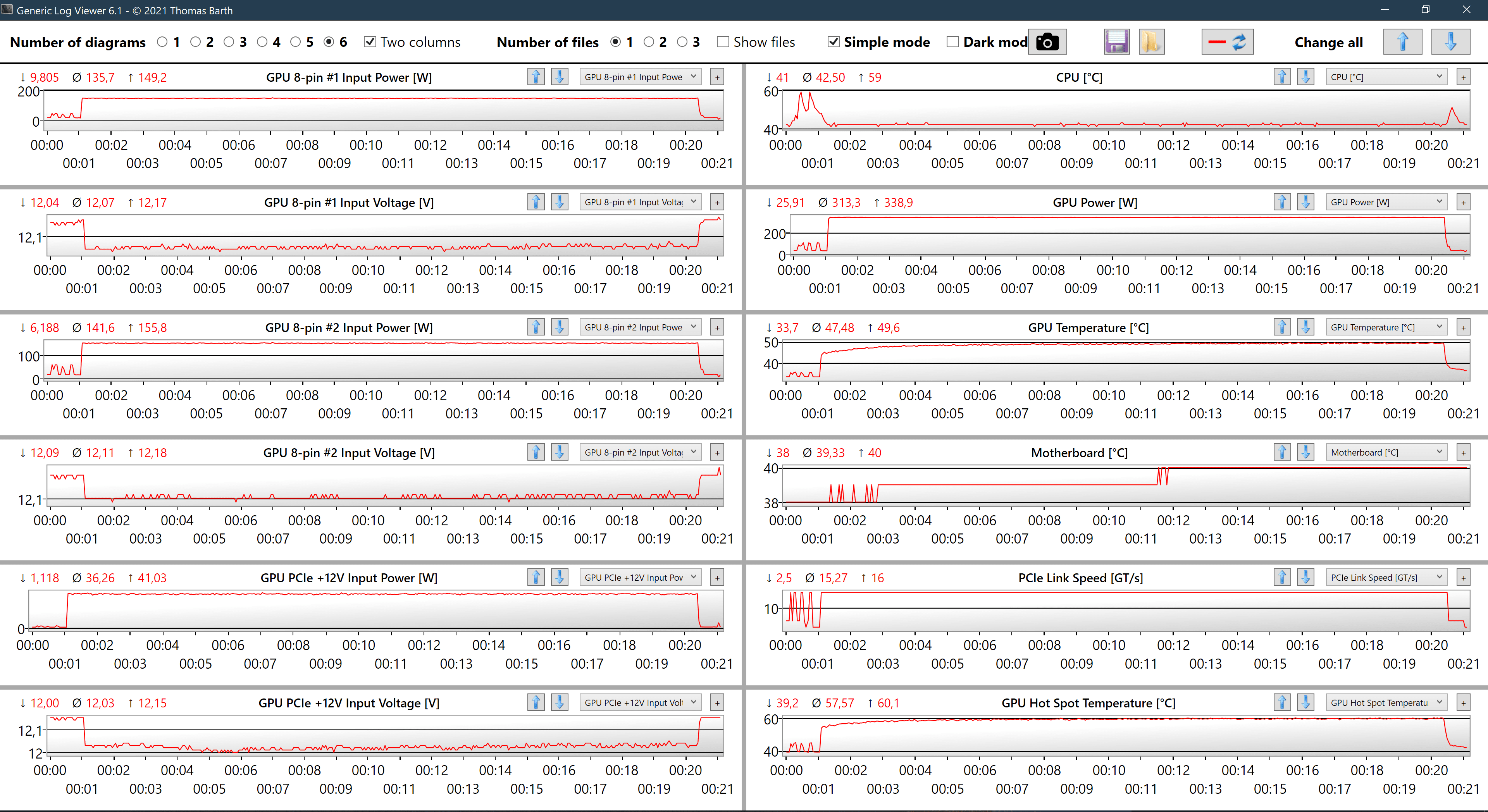Open the PCIe Link Speed sensor dropdown
The image size is (1488, 812).
(1387, 578)
